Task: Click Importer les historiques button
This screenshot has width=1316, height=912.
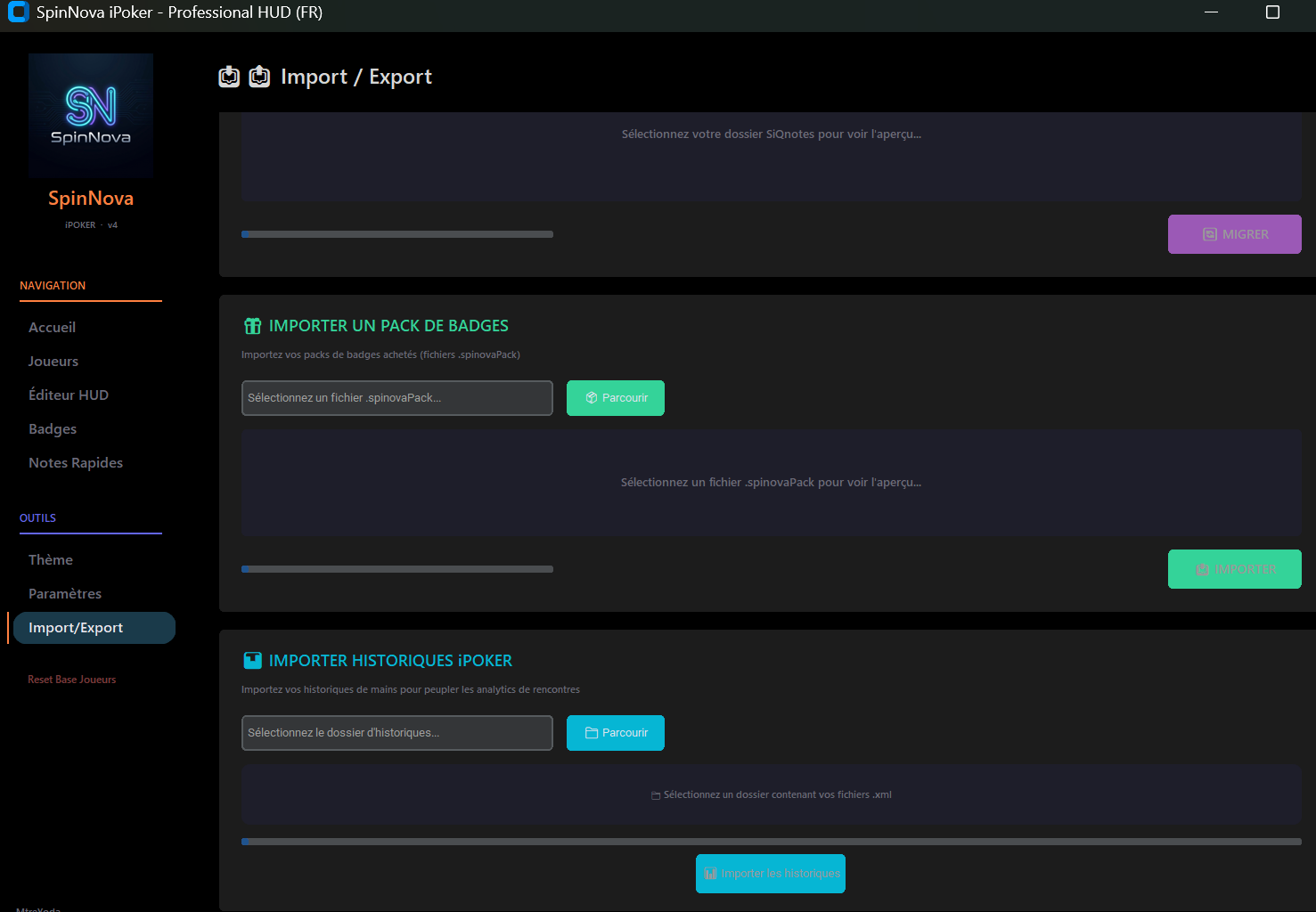Action: (771, 874)
